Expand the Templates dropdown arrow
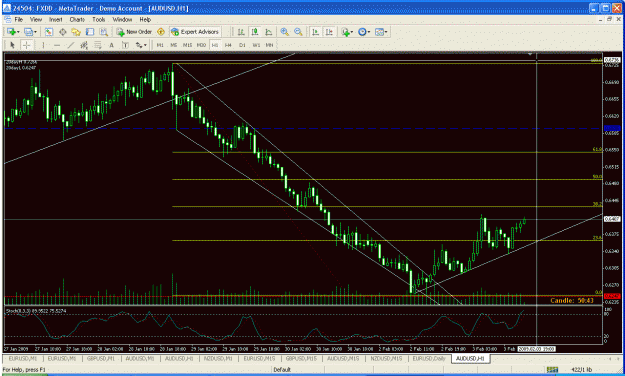 click(x=386, y=32)
